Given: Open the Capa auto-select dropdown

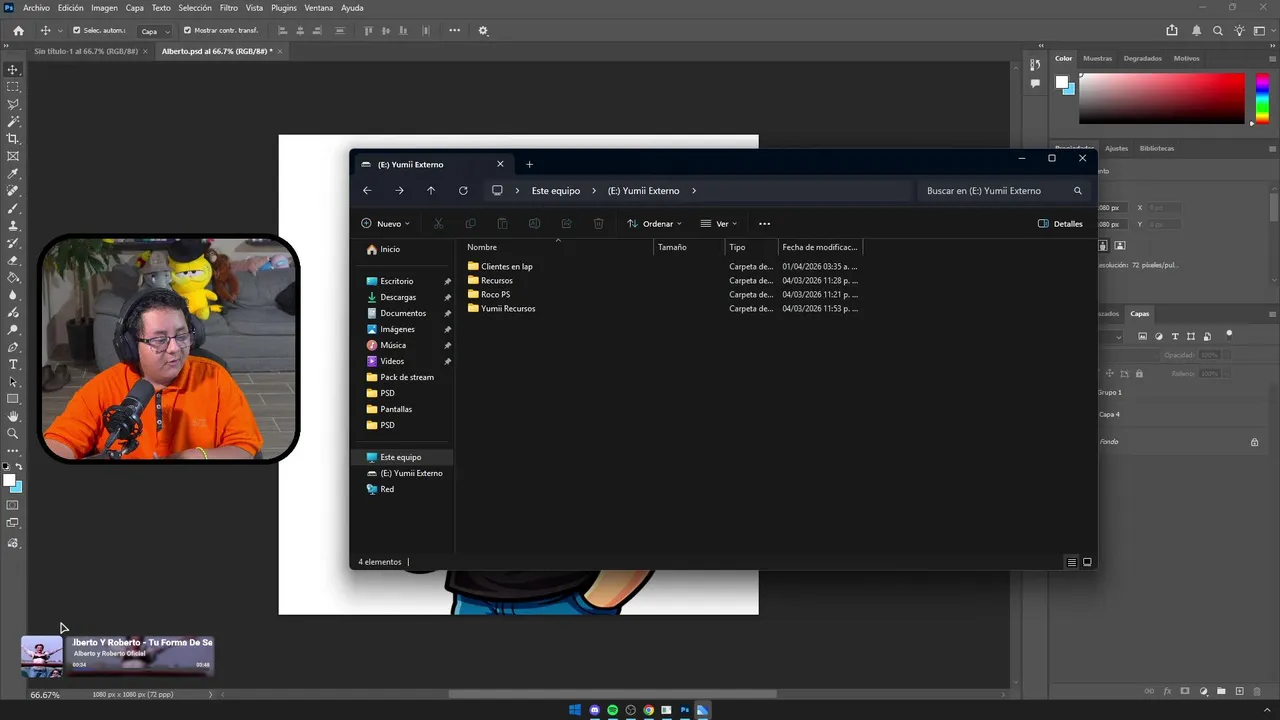Looking at the screenshot, I should (x=154, y=31).
